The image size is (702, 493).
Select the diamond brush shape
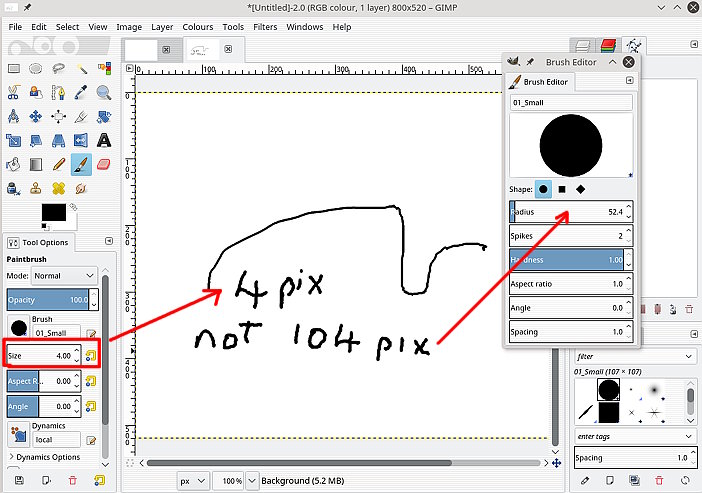[x=581, y=189]
